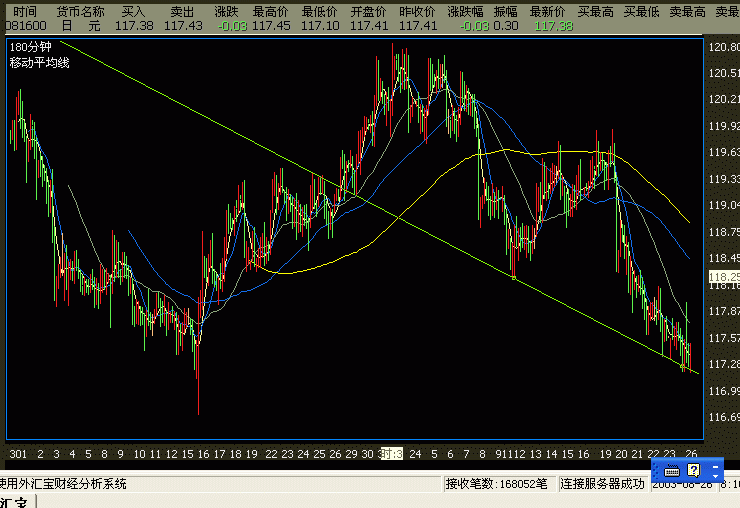Click the high price 117.45
This screenshot has width=740, height=508.
pos(271,26)
